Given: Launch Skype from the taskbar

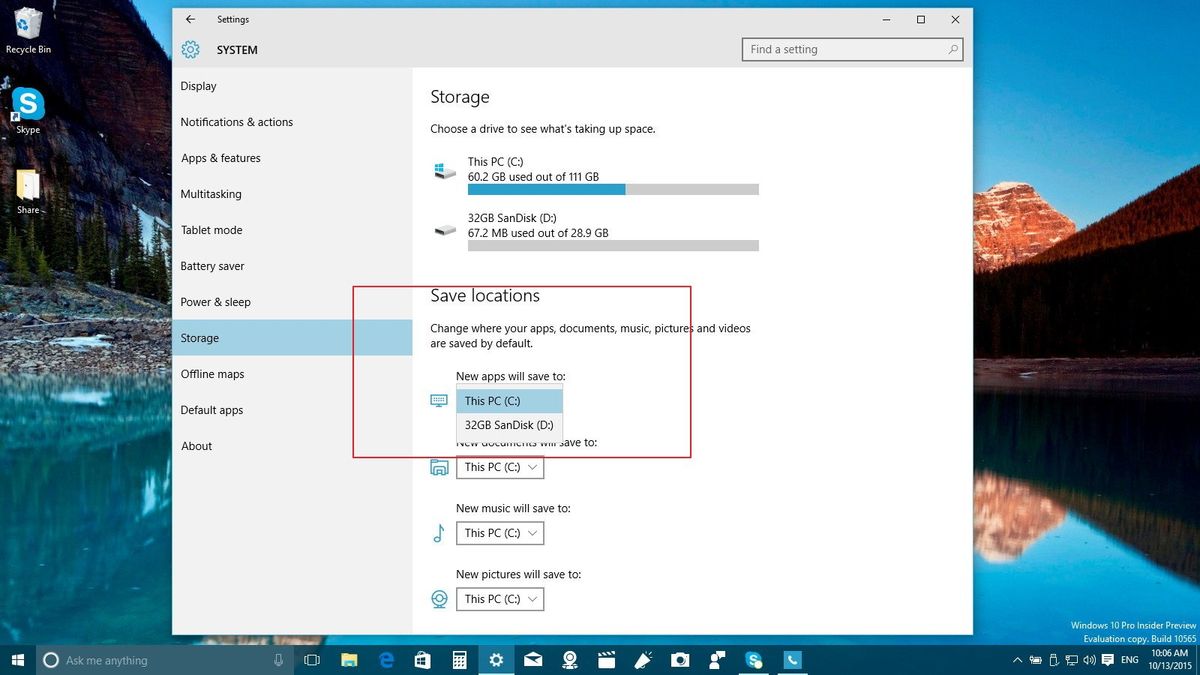Looking at the screenshot, I should point(754,660).
